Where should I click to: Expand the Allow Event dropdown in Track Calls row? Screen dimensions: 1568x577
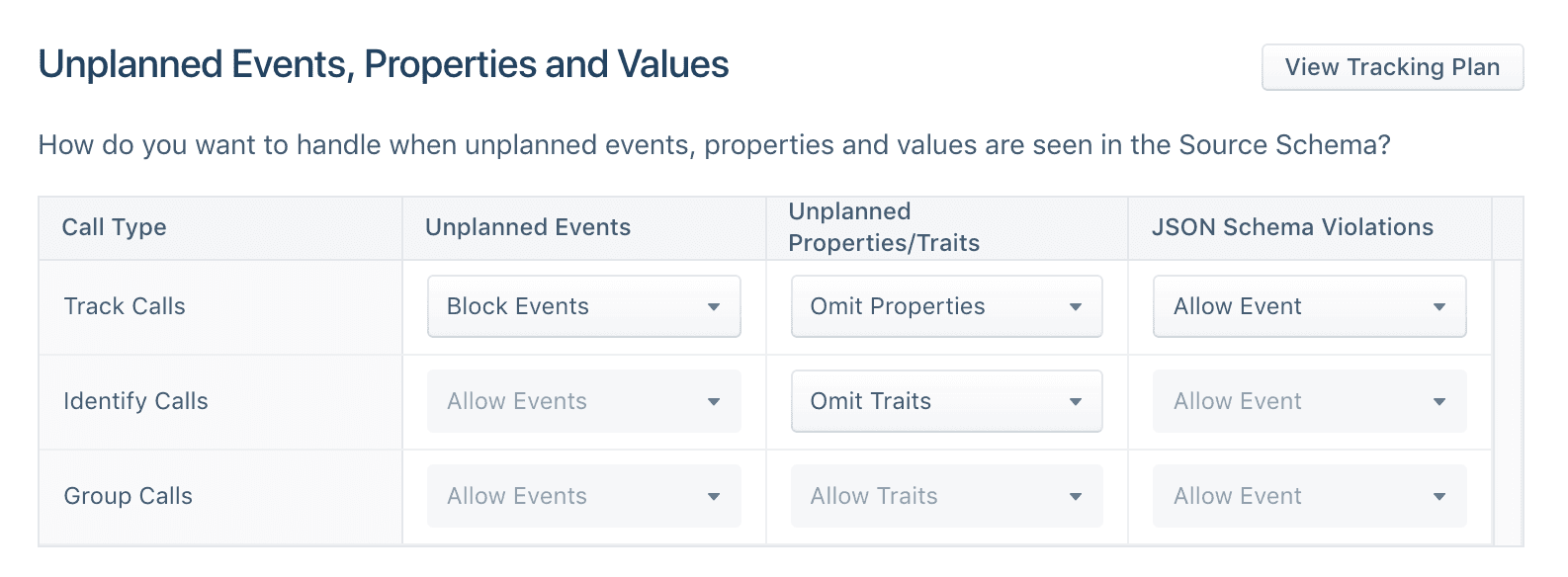[x=1308, y=306]
